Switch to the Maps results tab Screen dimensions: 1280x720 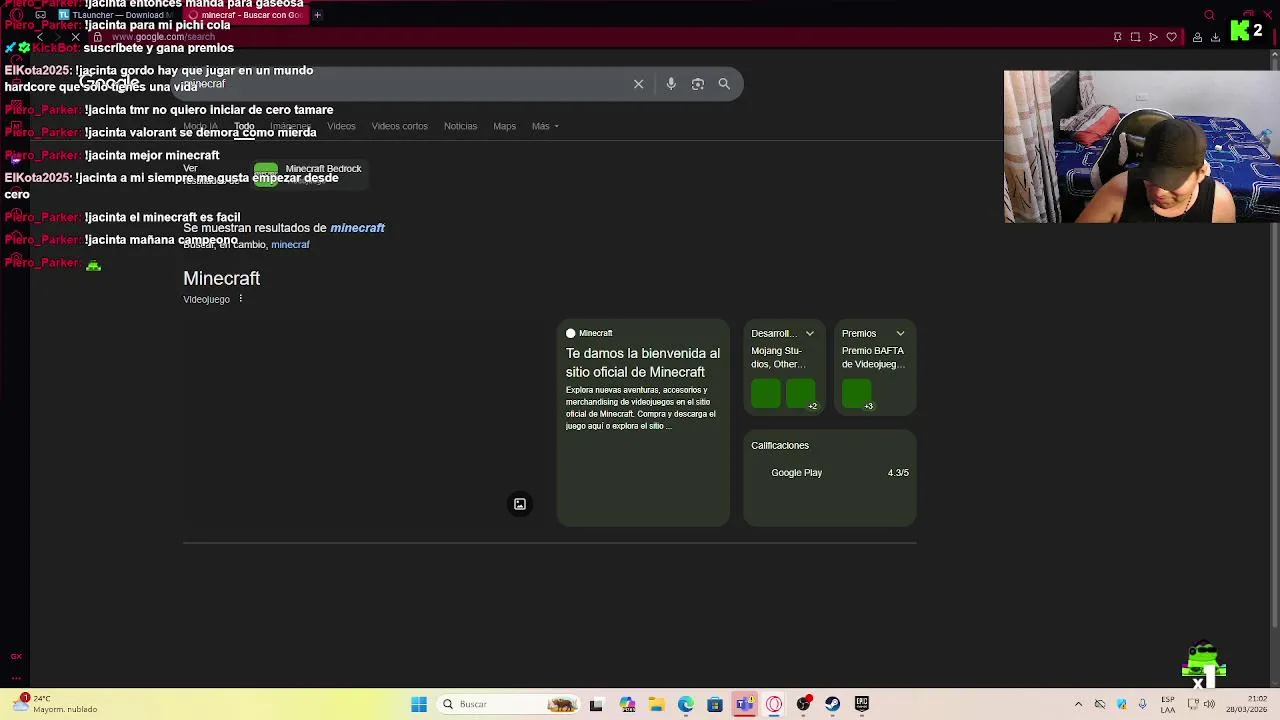click(x=504, y=126)
